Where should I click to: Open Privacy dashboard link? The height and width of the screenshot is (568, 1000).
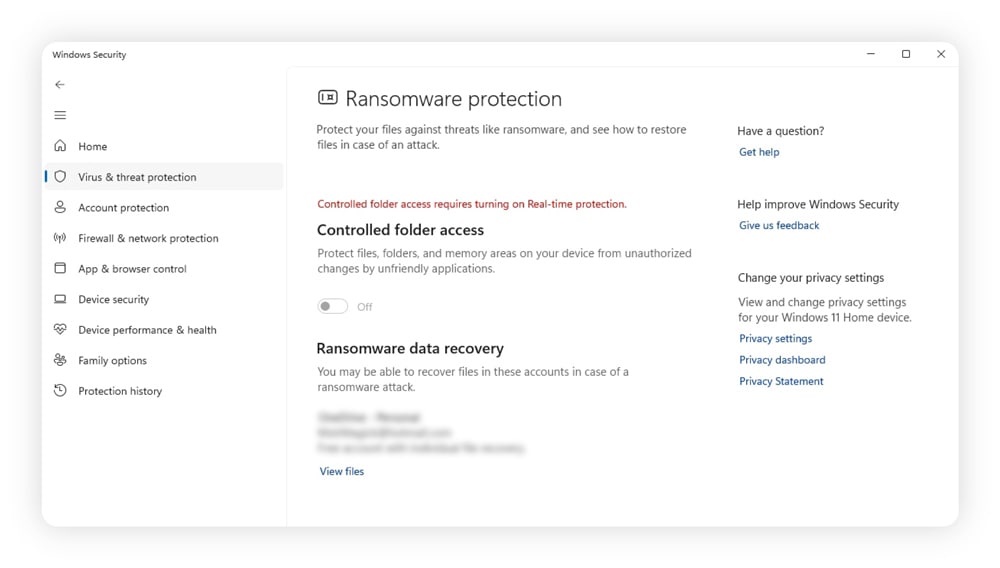click(x=782, y=360)
